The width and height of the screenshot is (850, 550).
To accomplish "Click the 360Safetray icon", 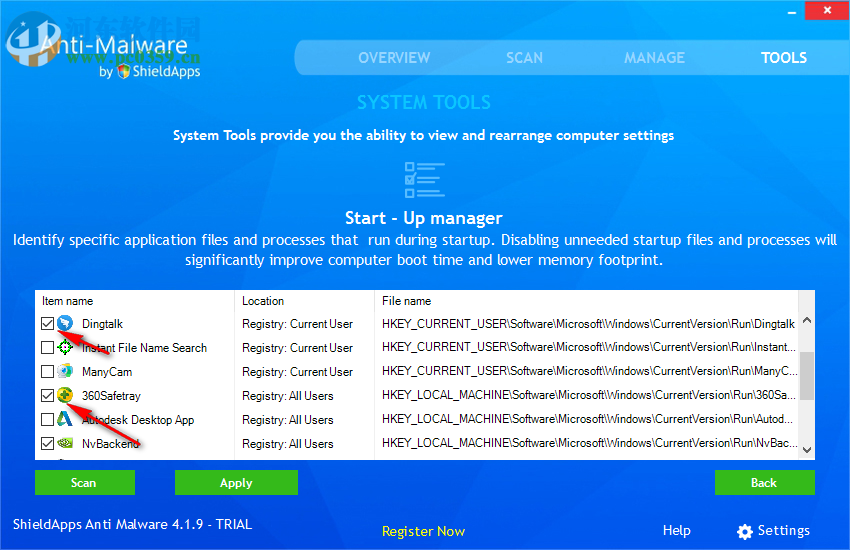I will click(x=65, y=395).
